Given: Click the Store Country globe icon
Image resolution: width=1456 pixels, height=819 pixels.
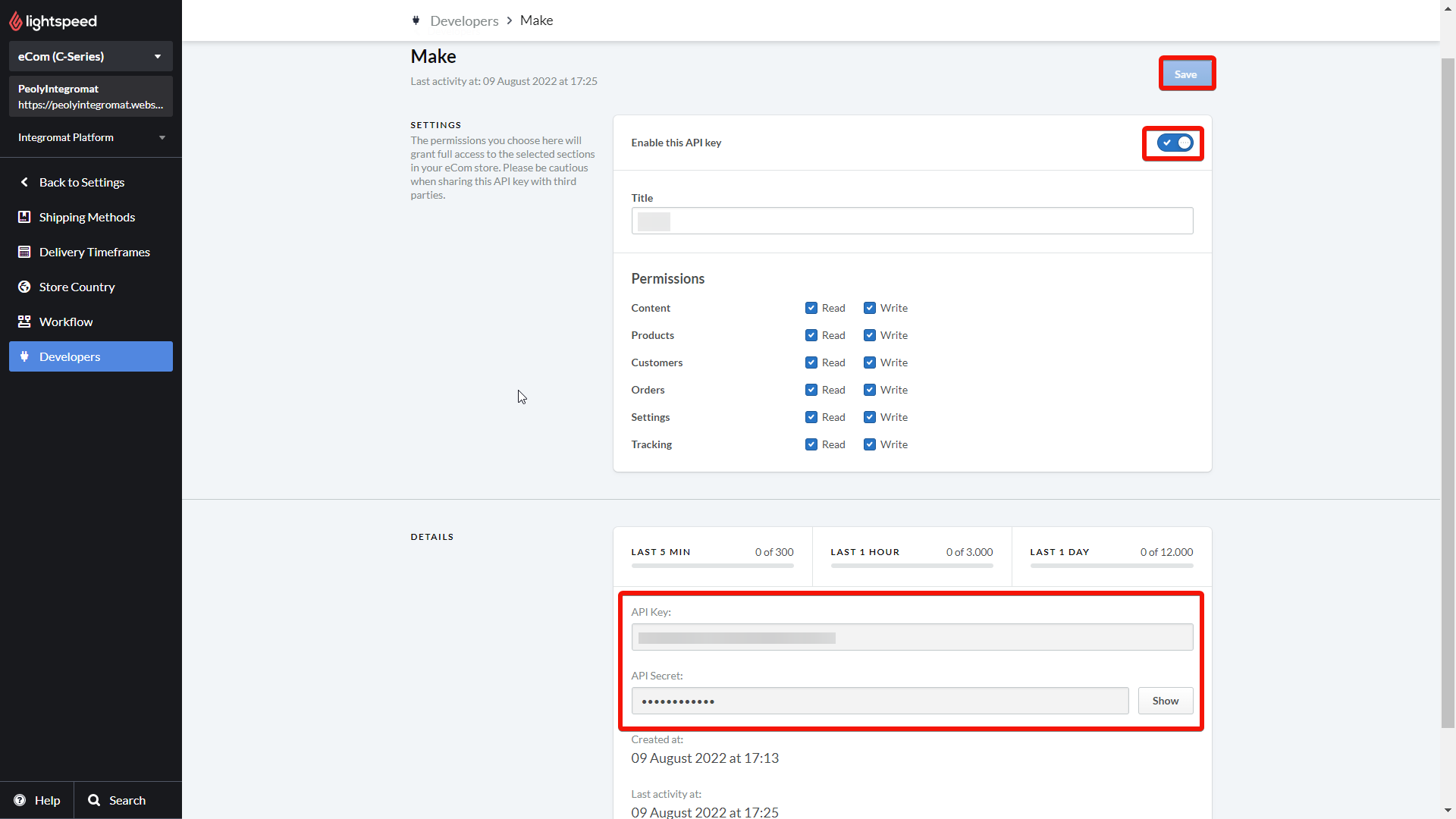Looking at the screenshot, I should tap(24, 287).
